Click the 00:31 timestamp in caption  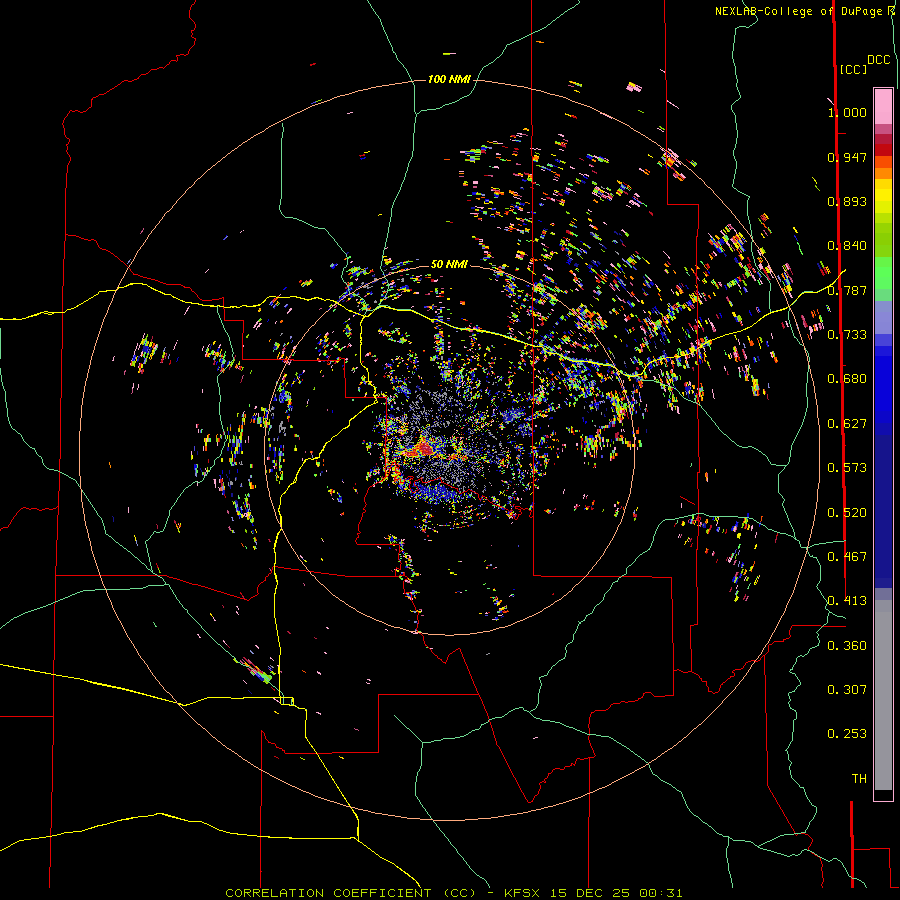(661, 893)
